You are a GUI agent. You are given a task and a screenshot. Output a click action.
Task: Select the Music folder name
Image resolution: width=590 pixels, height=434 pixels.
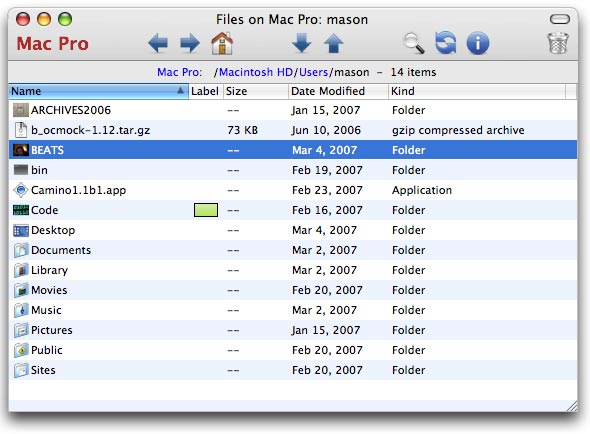[46, 310]
